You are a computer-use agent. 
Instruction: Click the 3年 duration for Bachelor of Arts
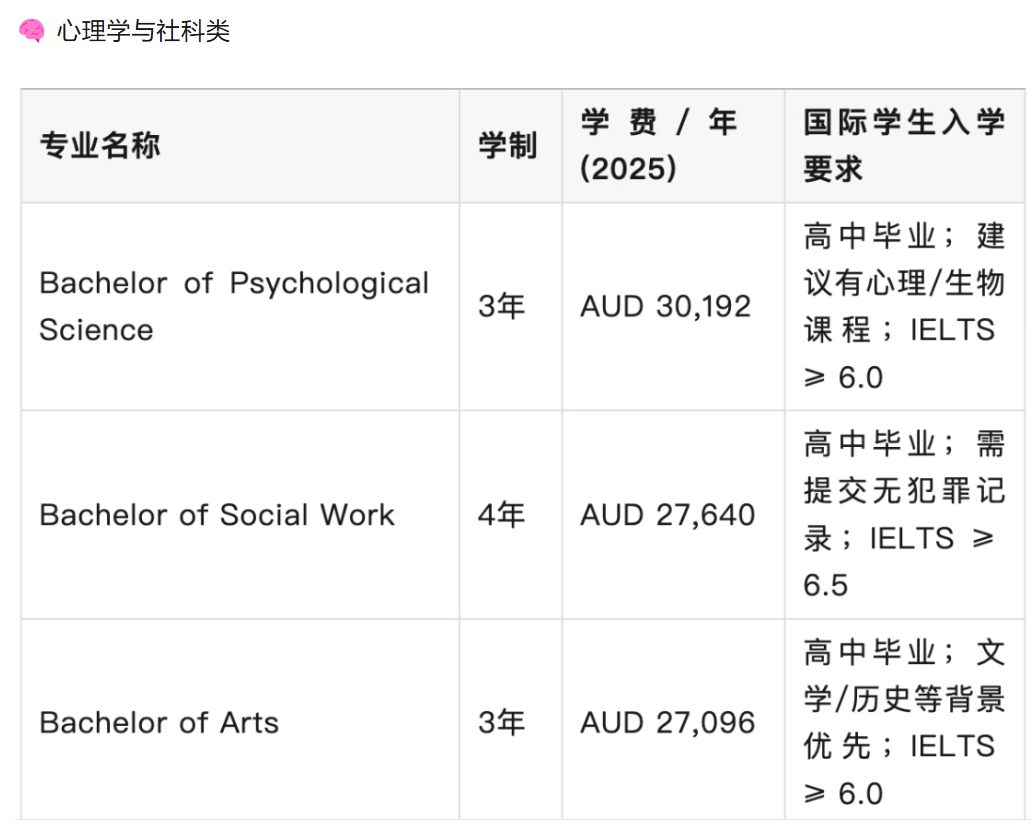[502, 723]
